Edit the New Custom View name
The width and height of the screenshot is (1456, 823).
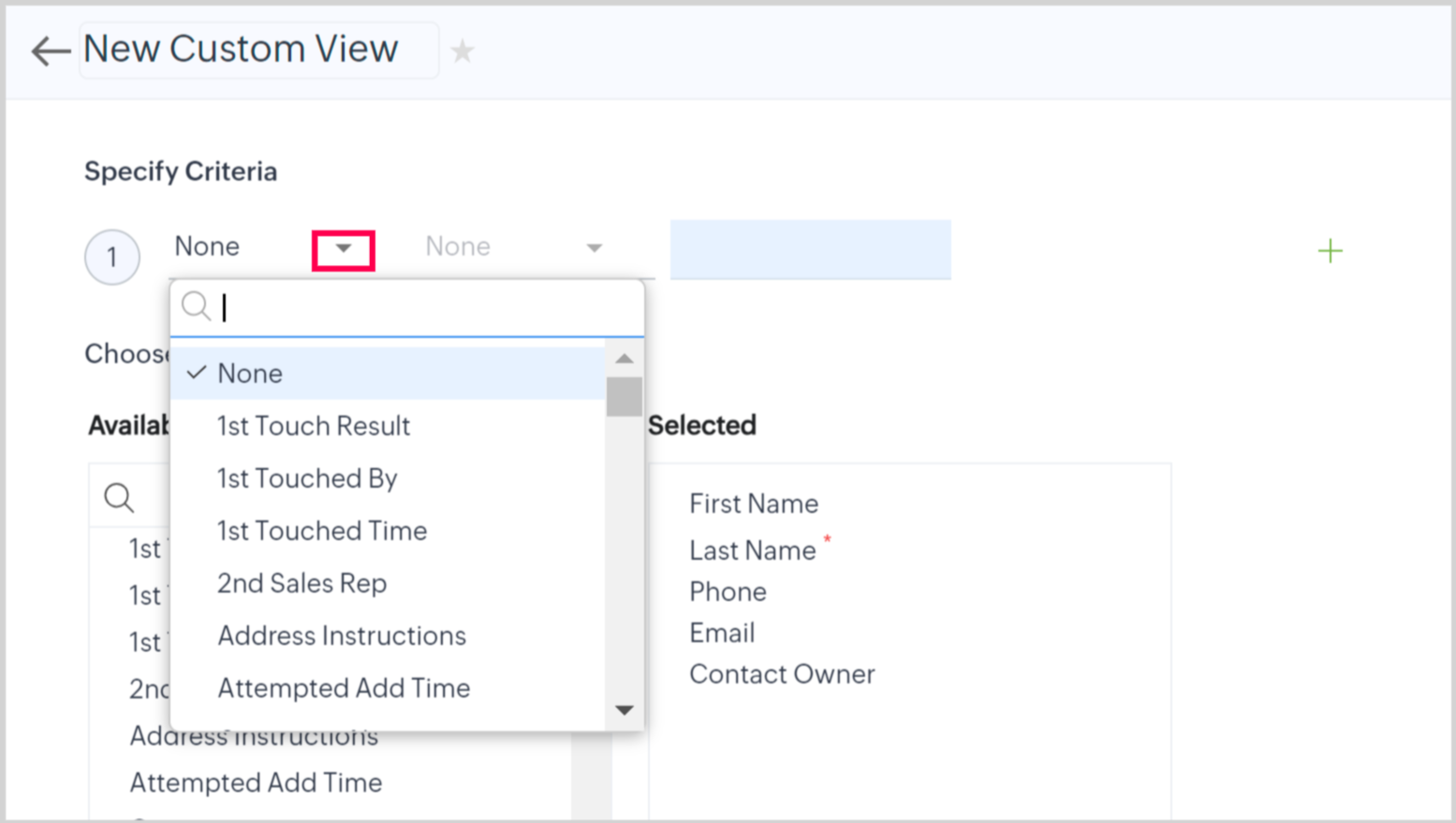coord(241,50)
